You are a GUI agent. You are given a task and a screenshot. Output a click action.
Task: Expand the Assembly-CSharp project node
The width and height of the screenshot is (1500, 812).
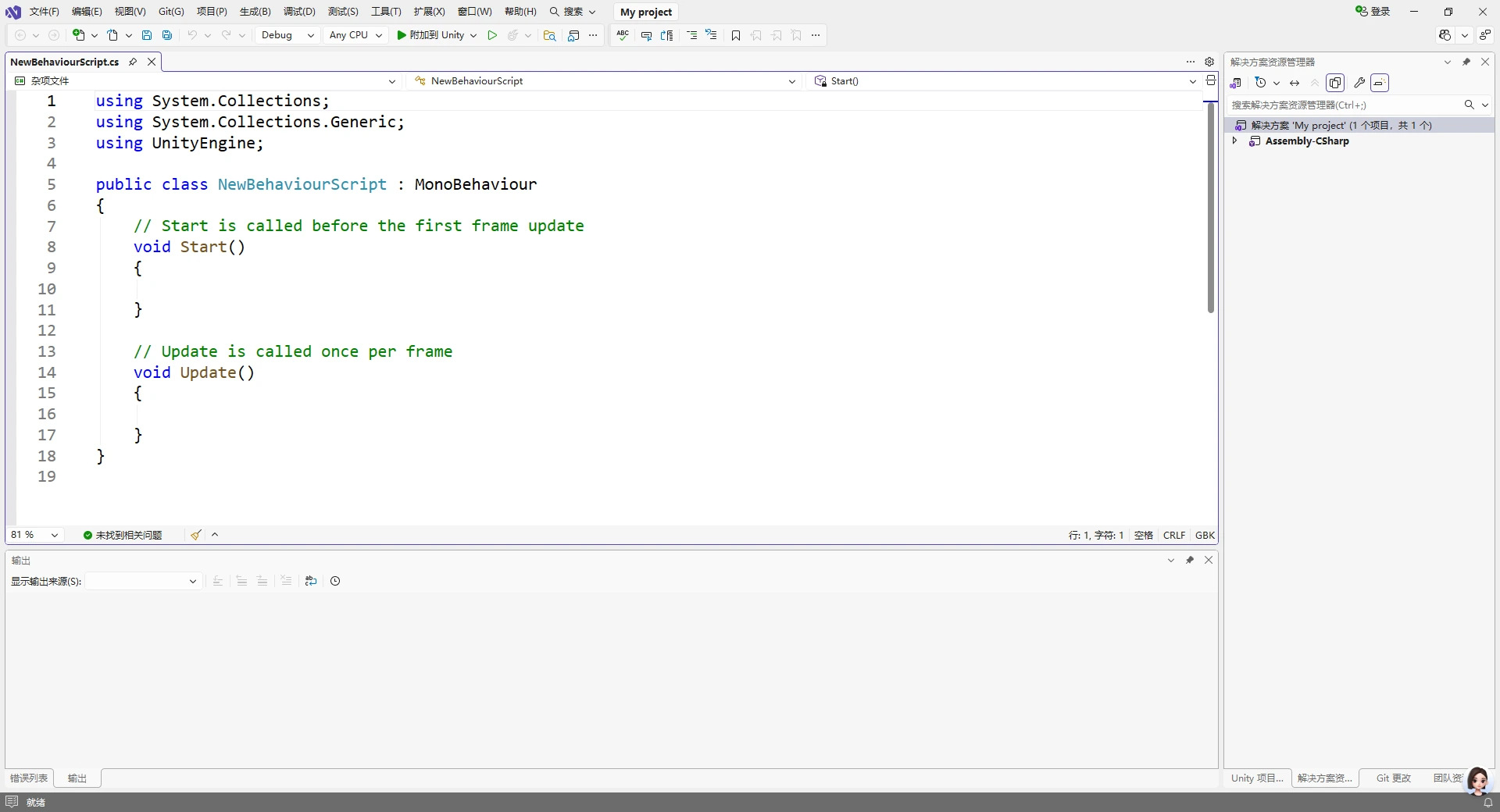pyautogui.click(x=1235, y=141)
